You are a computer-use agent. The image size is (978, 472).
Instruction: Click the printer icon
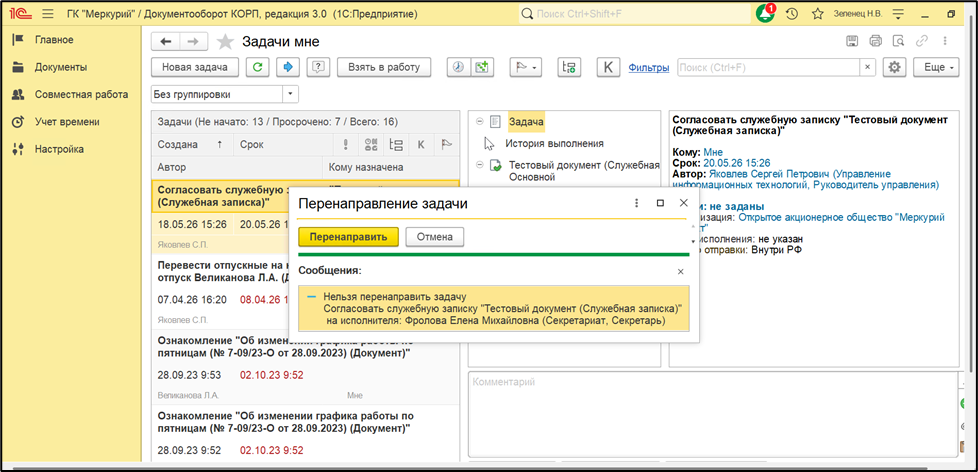click(875, 41)
